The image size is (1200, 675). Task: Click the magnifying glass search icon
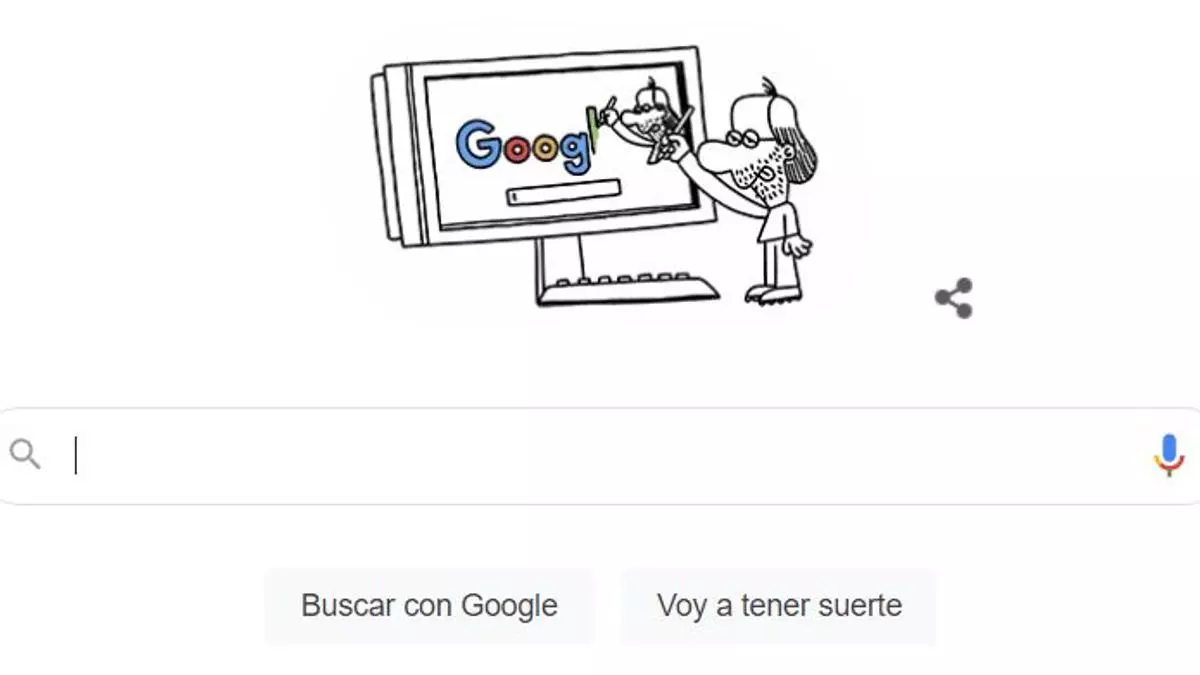pos(25,454)
